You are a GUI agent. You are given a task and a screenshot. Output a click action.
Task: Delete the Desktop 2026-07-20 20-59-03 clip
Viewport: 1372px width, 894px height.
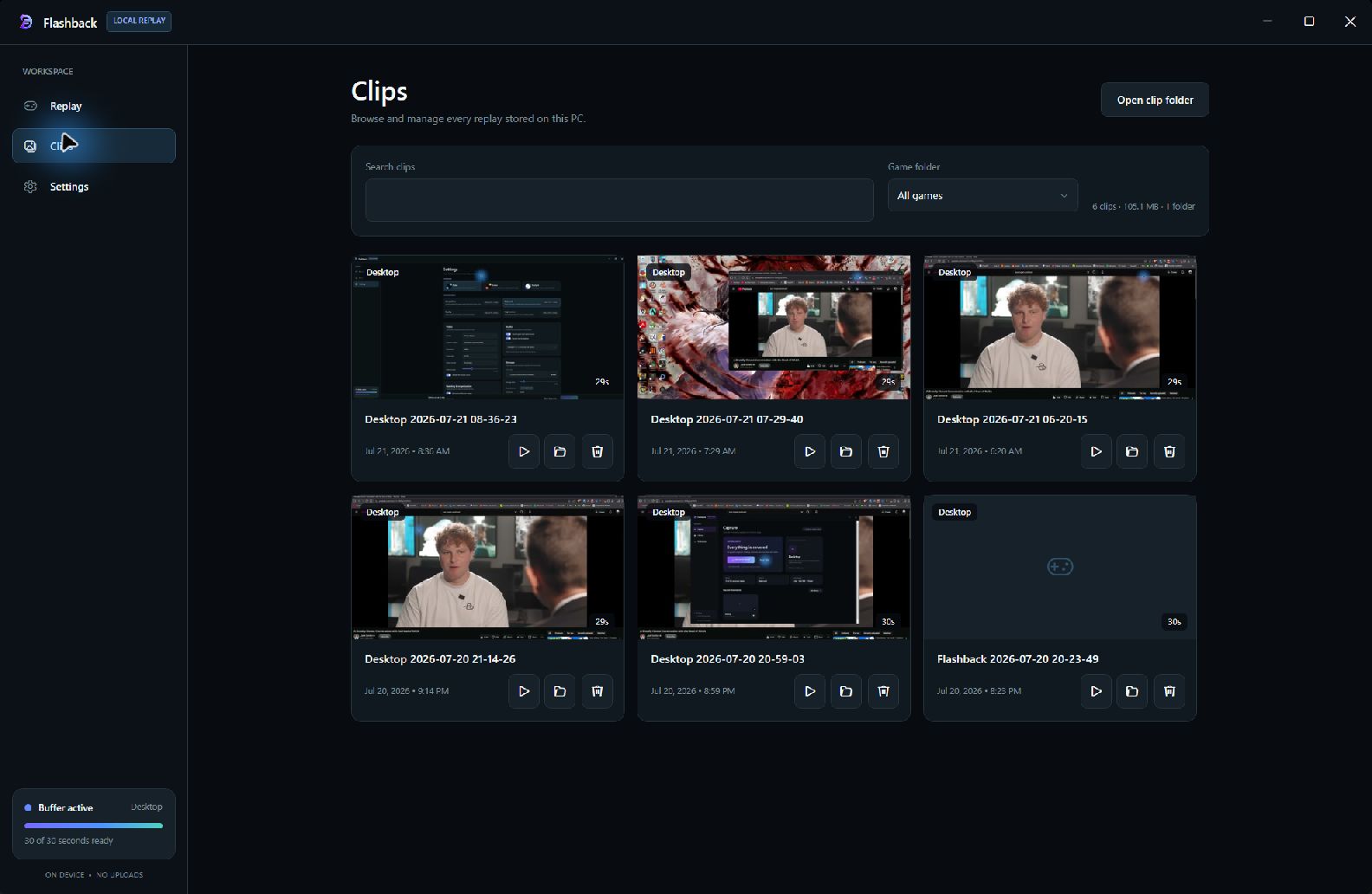(x=883, y=691)
